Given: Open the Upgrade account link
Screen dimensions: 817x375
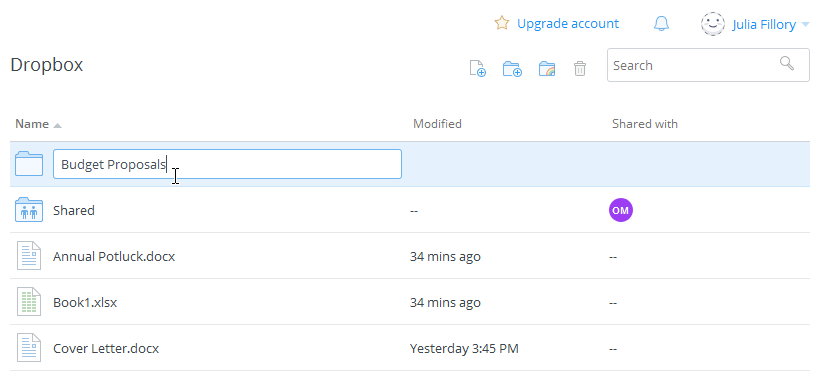Looking at the screenshot, I should point(568,23).
